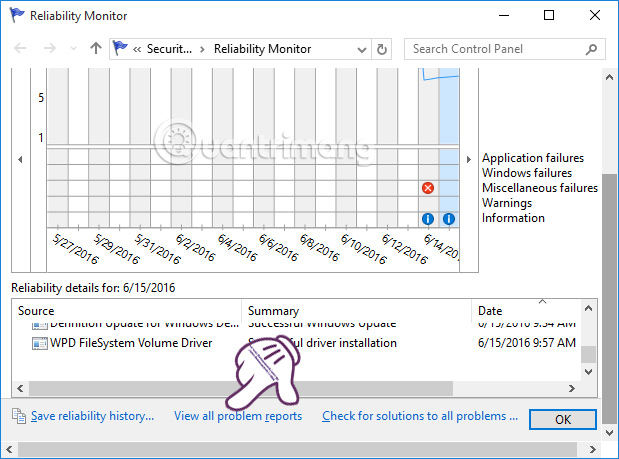619x459 pixels.
Task: Select the WPD FileSystem Volume Driver row
Action: (x=296, y=343)
